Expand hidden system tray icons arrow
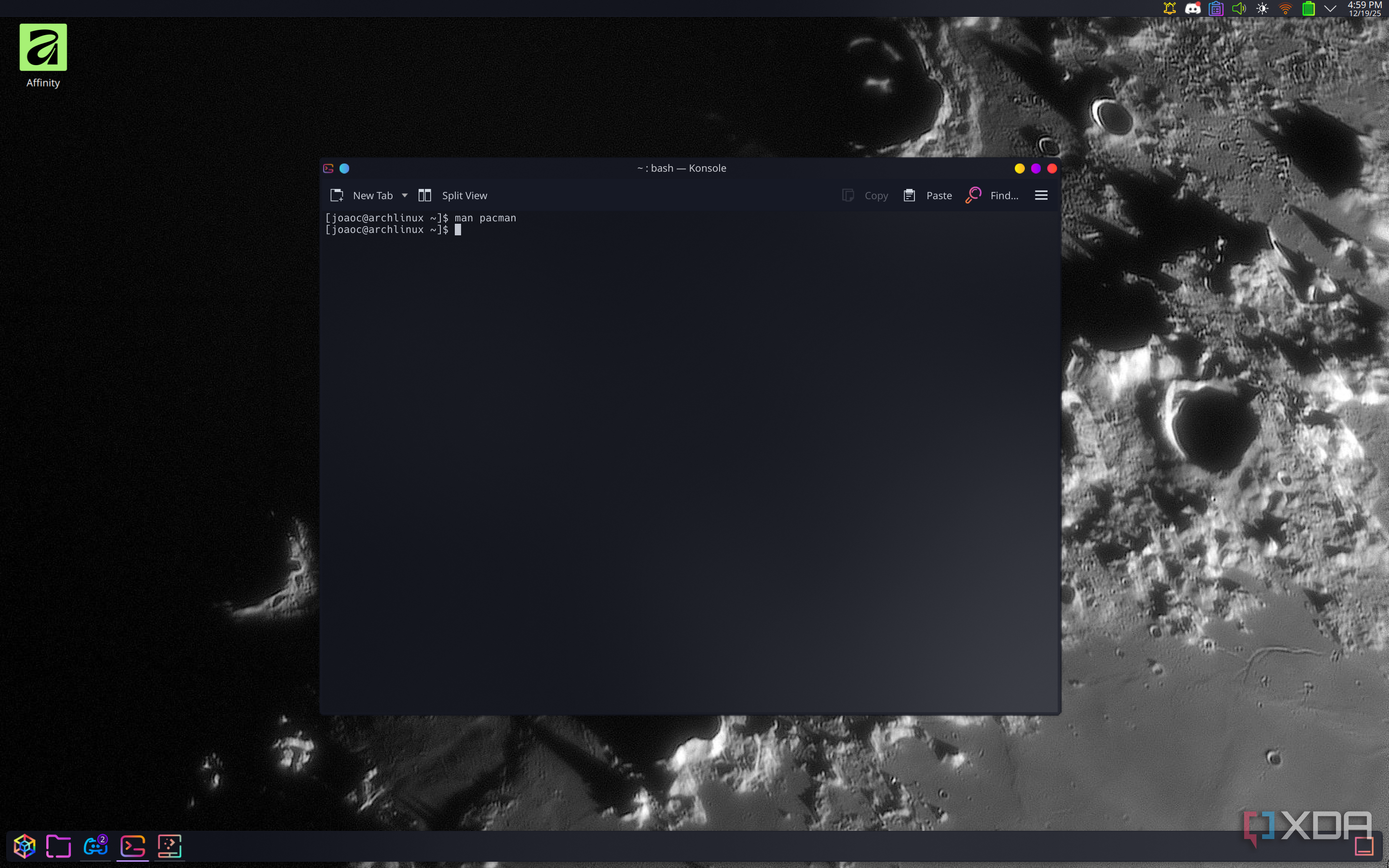The height and width of the screenshot is (868, 1389). point(1330,9)
